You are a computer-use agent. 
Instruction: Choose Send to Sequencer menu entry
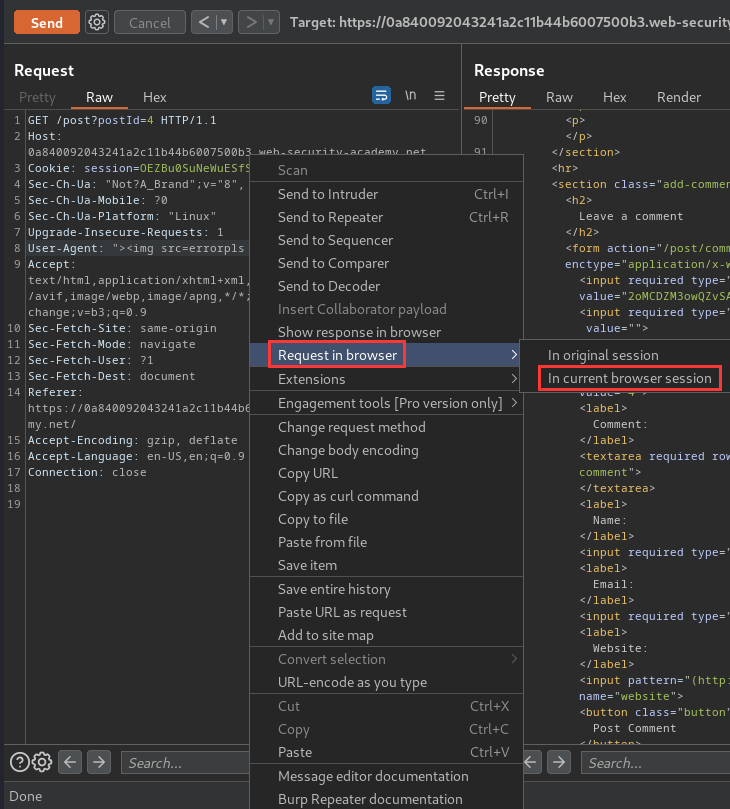(386, 240)
